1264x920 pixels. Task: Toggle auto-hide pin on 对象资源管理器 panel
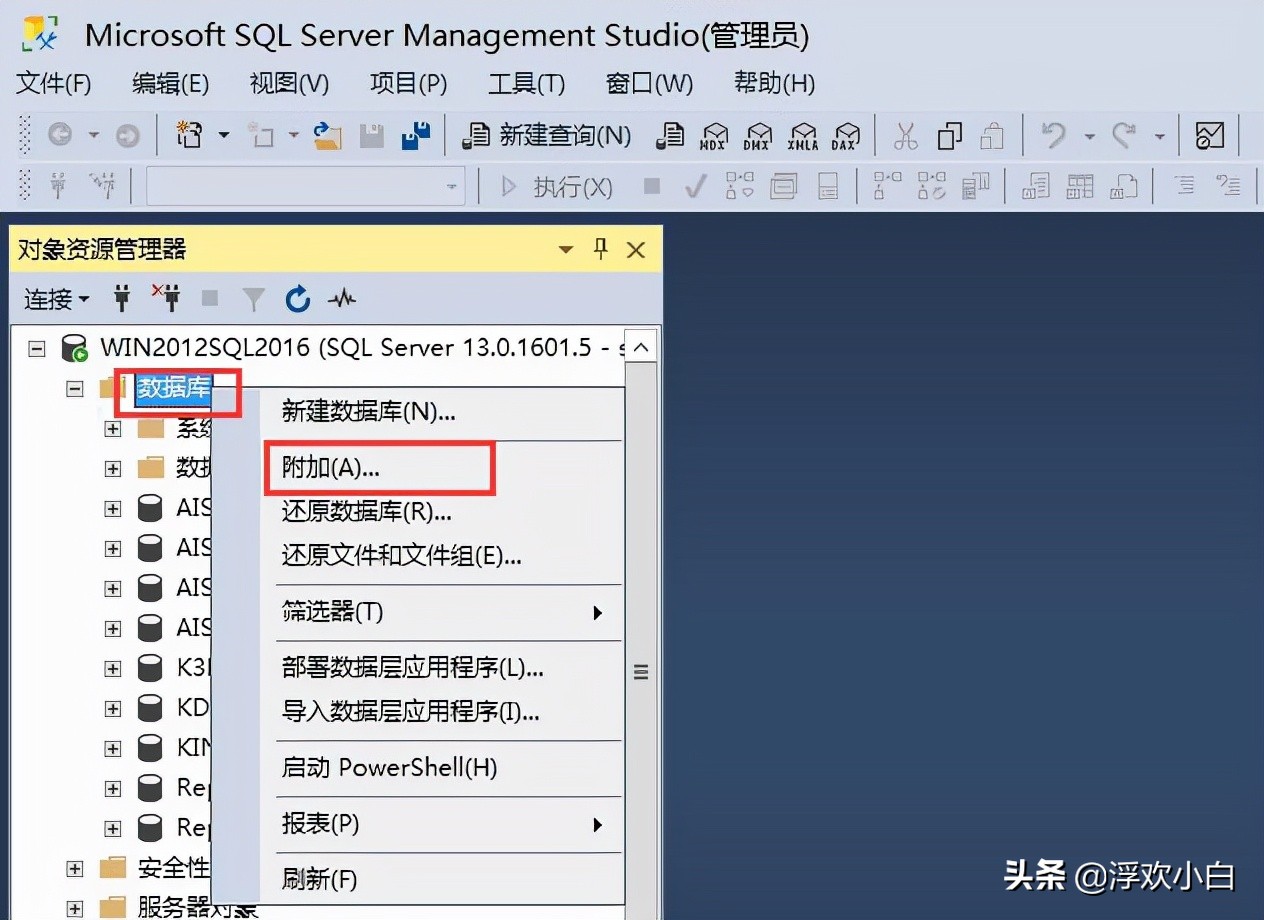600,249
